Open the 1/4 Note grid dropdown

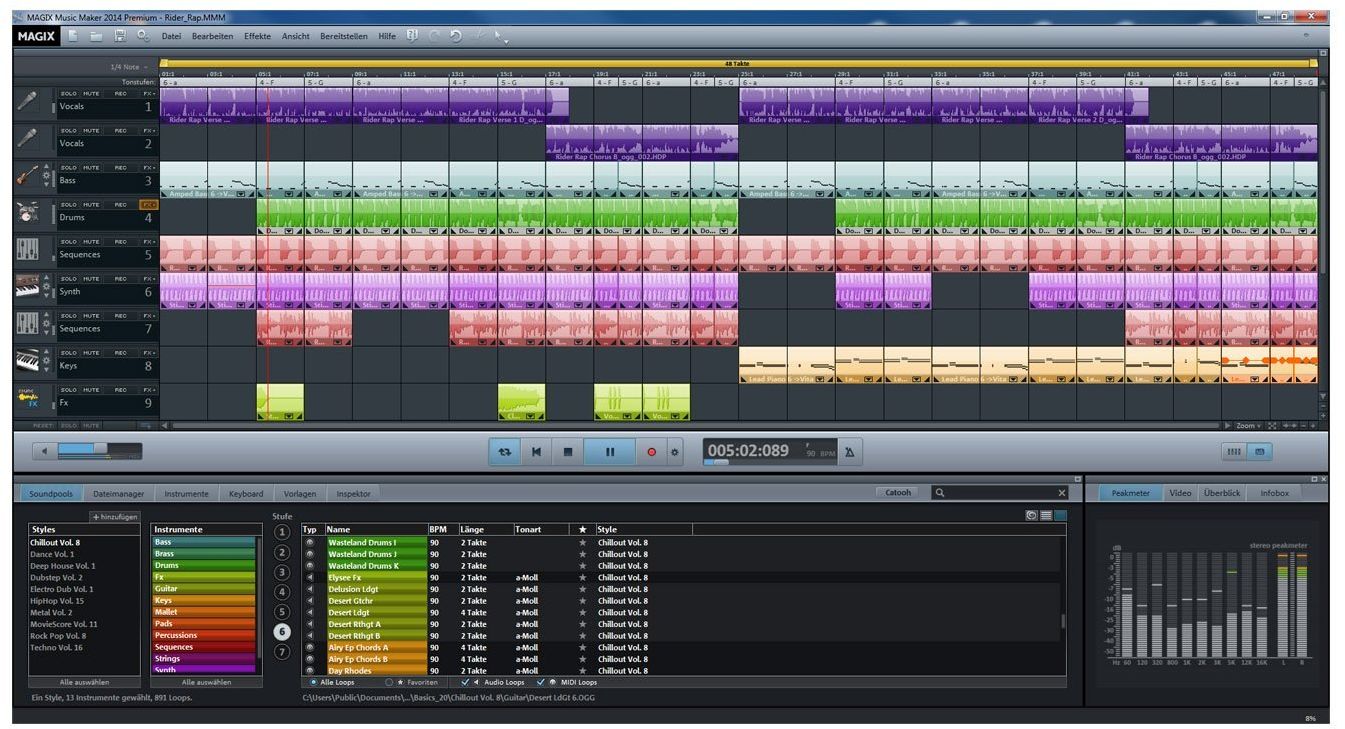(x=130, y=67)
